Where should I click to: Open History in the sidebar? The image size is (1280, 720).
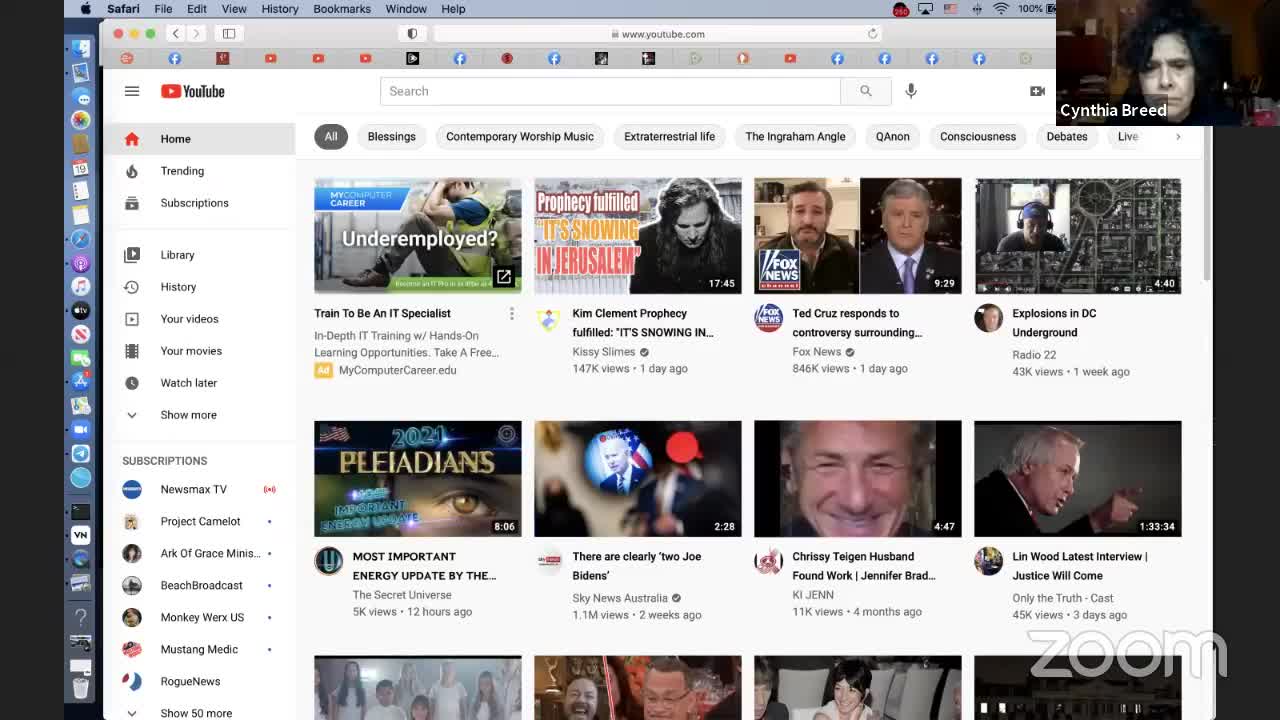200,287
